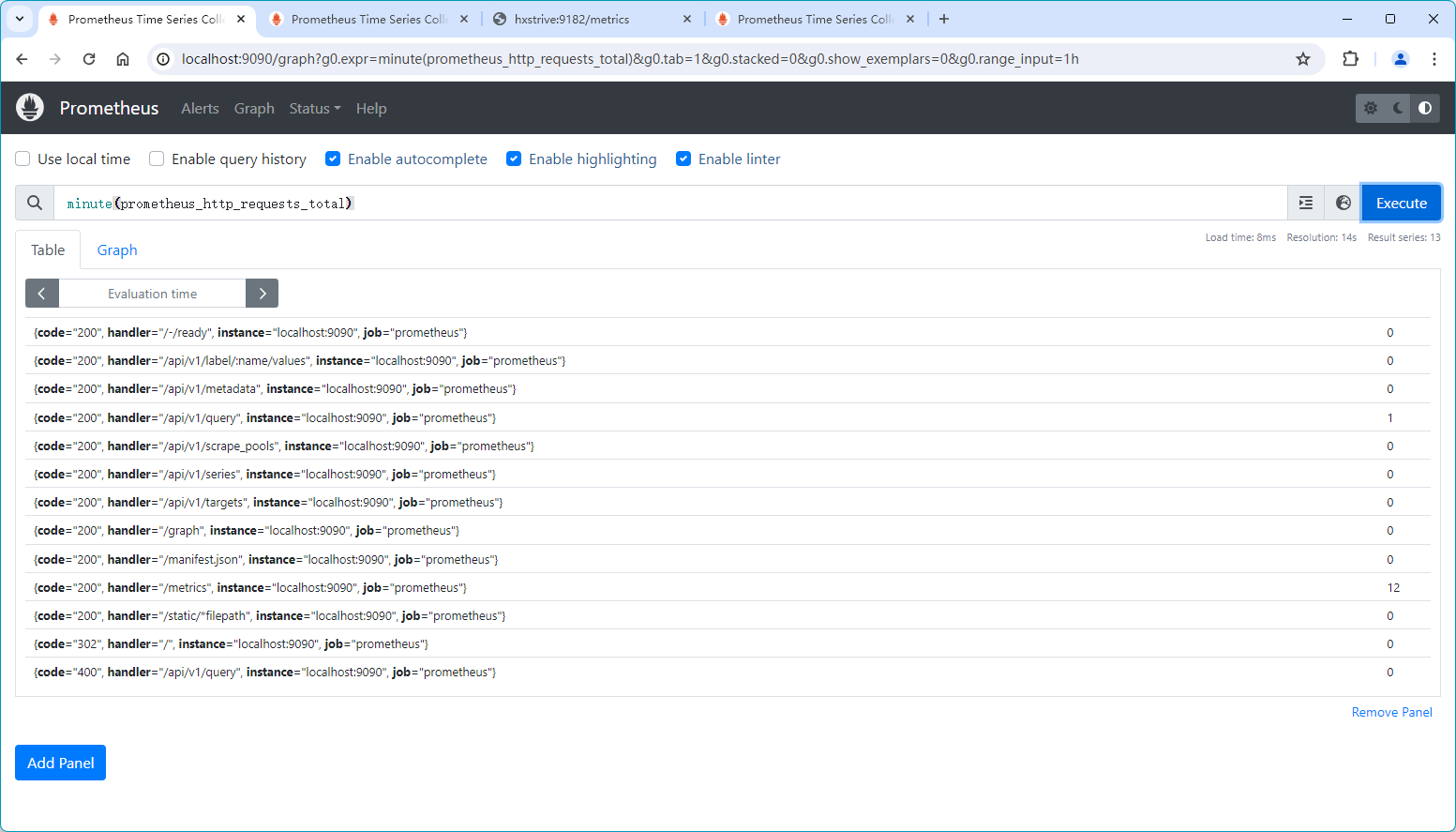Switch to the Graph panel tab
The image size is (1456, 832).
pyautogui.click(x=117, y=250)
